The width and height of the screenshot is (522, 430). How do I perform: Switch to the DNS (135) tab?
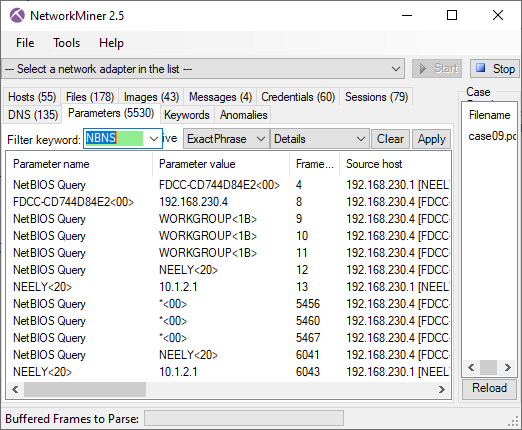coord(33,115)
